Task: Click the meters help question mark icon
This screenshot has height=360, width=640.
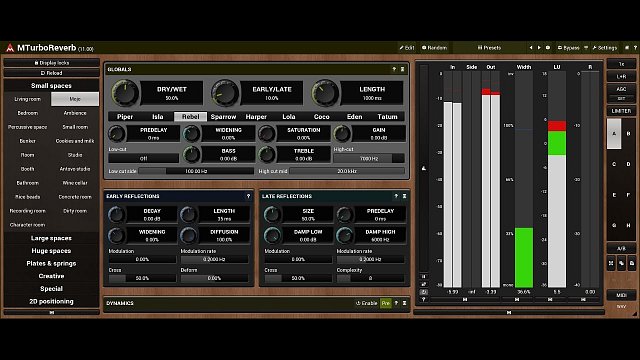Action: [424, 300]
